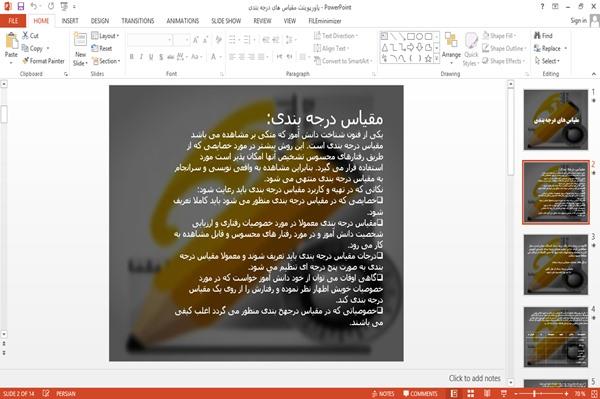600x399 pixels.
Task: Open the font color picker arrow
Action: tap(220, 57)
